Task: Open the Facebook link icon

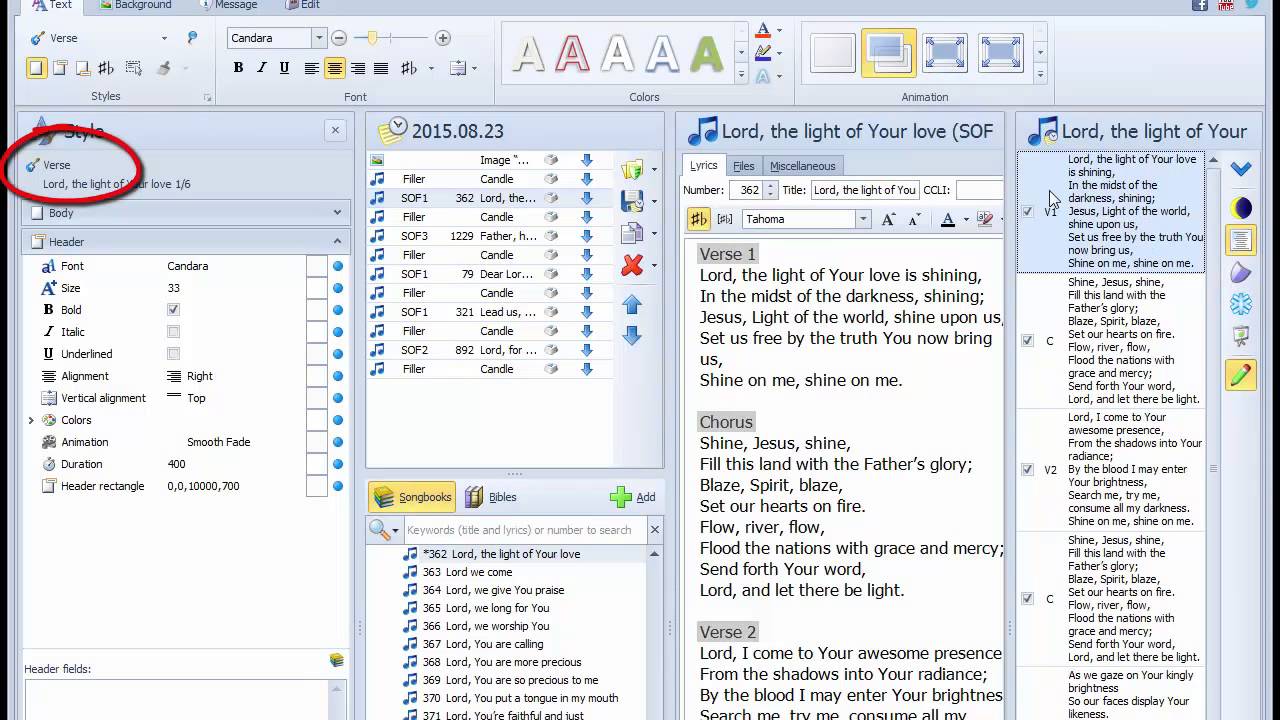Action: click(x=1200, y=5)
